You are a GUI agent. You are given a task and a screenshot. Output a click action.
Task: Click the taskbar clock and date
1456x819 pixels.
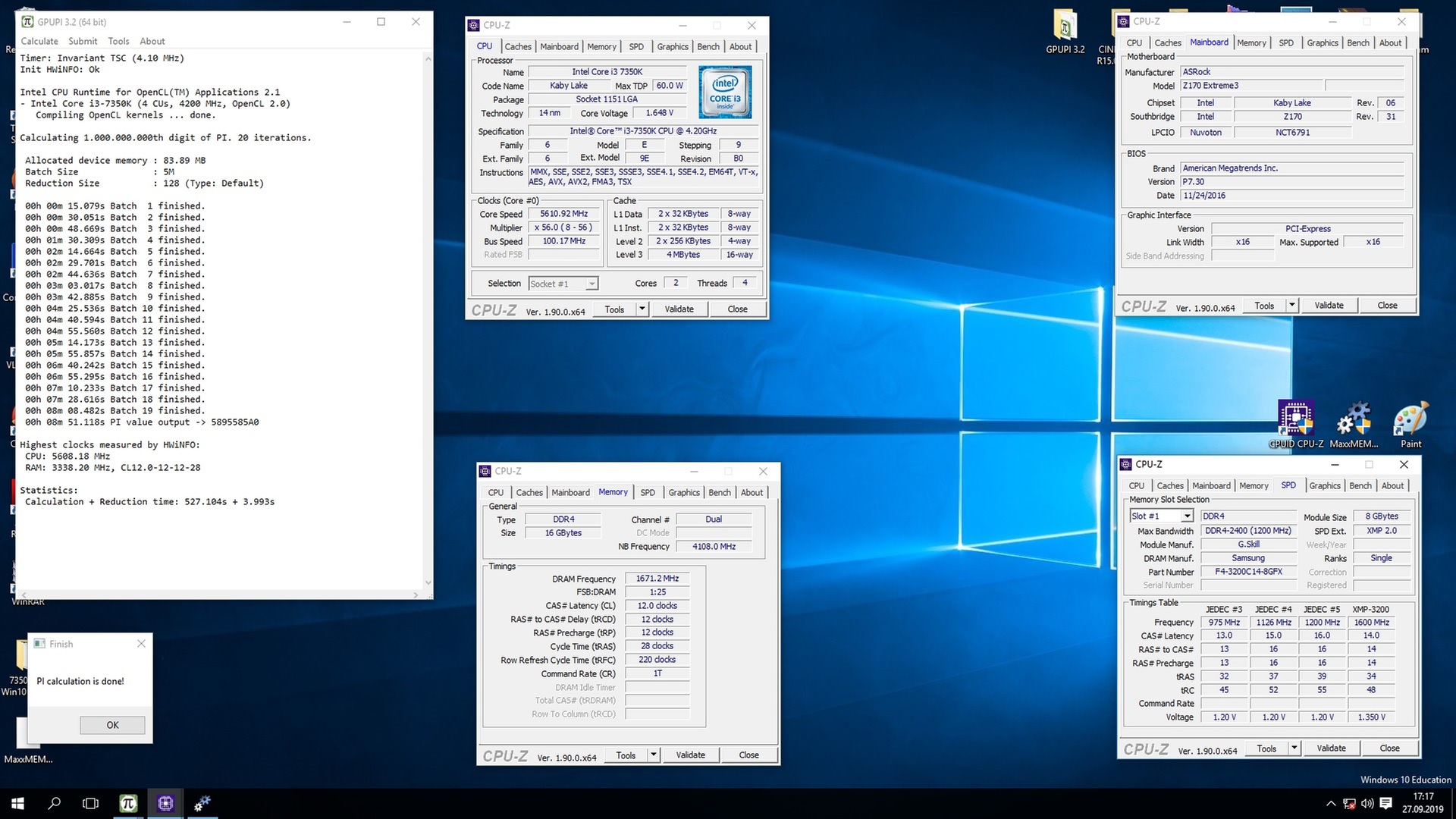pyautogui.click(x=1423, y=803)
